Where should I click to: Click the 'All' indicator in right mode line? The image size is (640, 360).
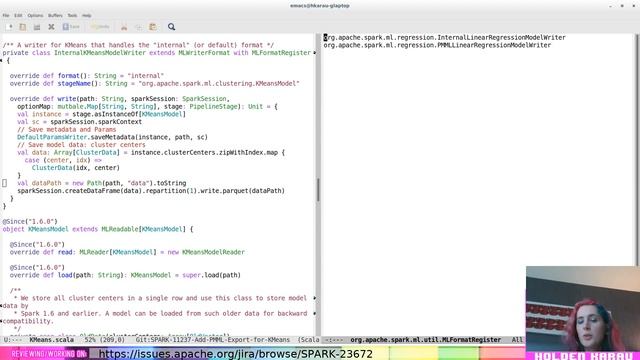point(517,340)
